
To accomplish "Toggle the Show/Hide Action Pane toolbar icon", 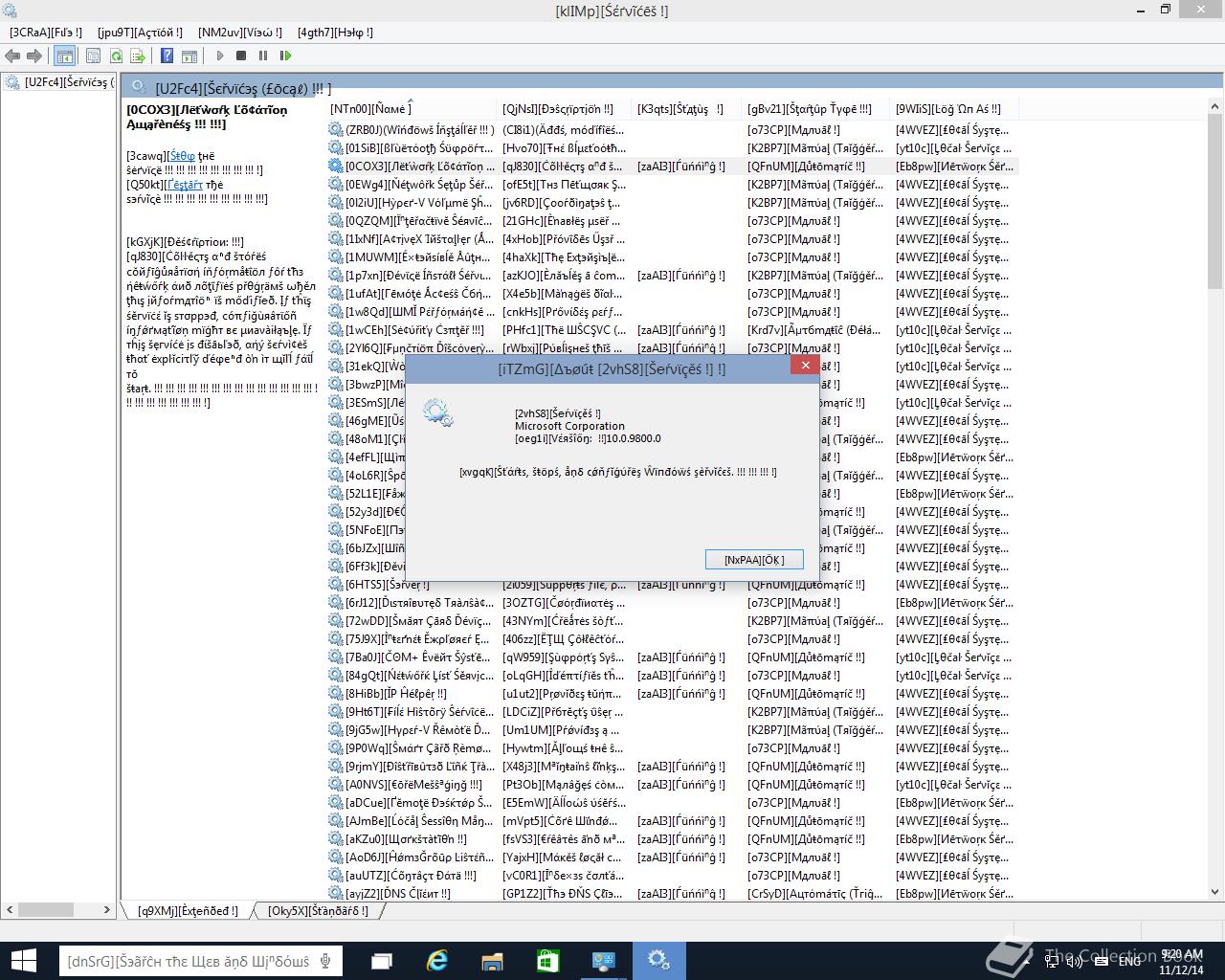I will [189, 56].
